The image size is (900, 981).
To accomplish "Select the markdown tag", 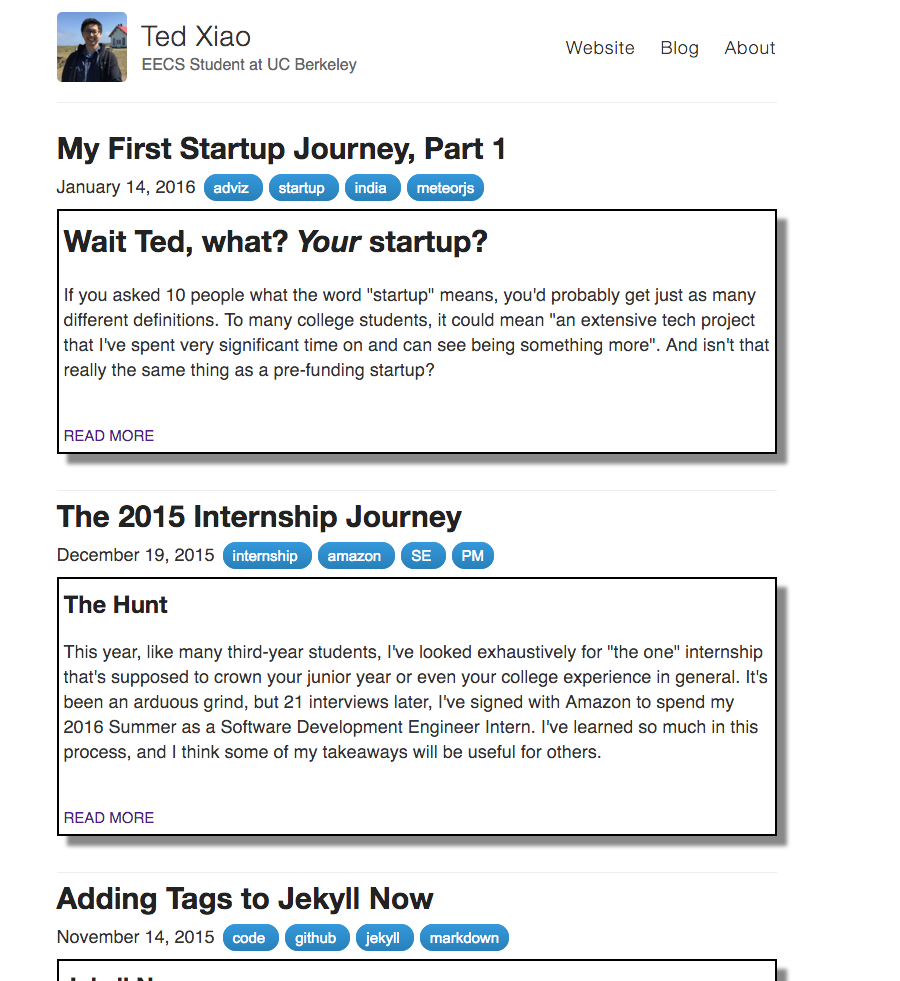I will pyautogui.click(x=464, y=938).
